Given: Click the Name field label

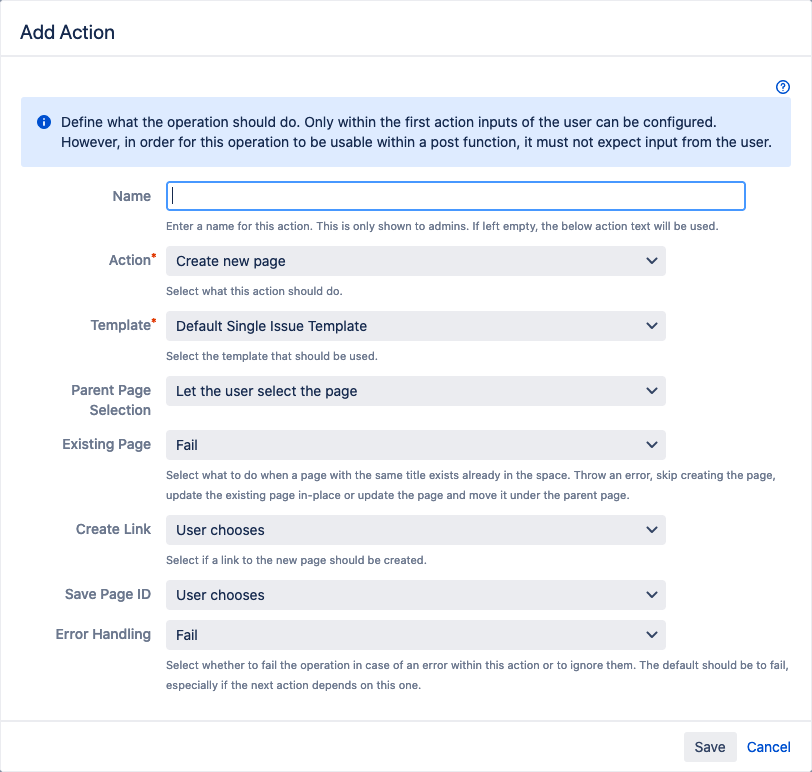Looking at the screenshot, I should 132,196.
